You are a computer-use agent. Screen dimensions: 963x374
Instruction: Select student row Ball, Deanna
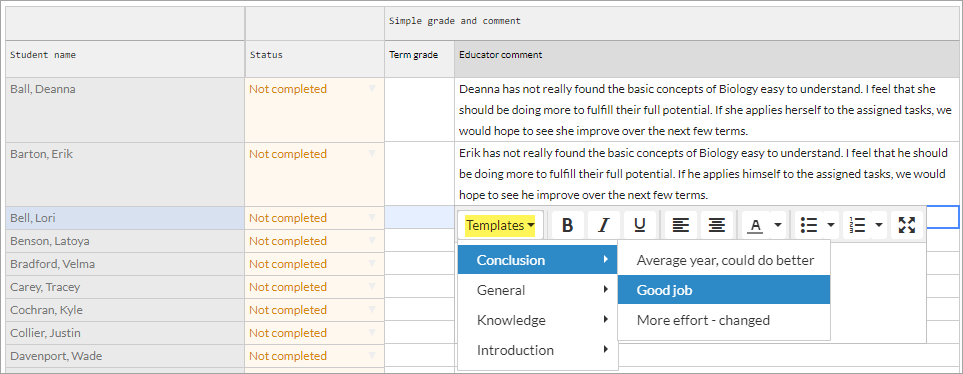[125, 110]
